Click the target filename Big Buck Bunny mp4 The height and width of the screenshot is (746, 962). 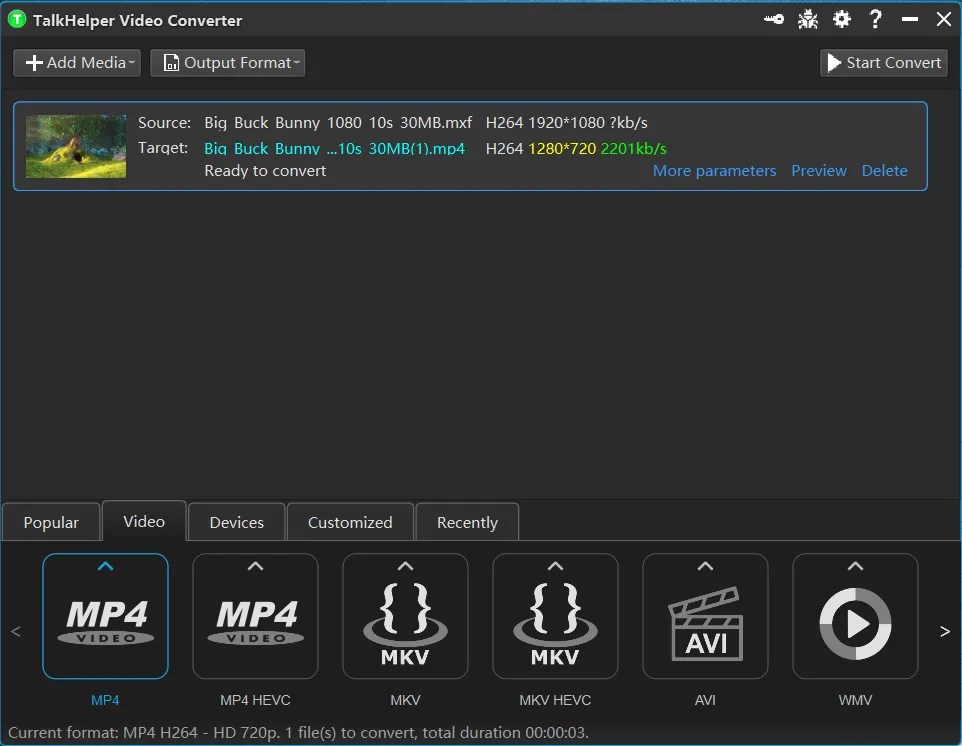(x=334, y=148)
